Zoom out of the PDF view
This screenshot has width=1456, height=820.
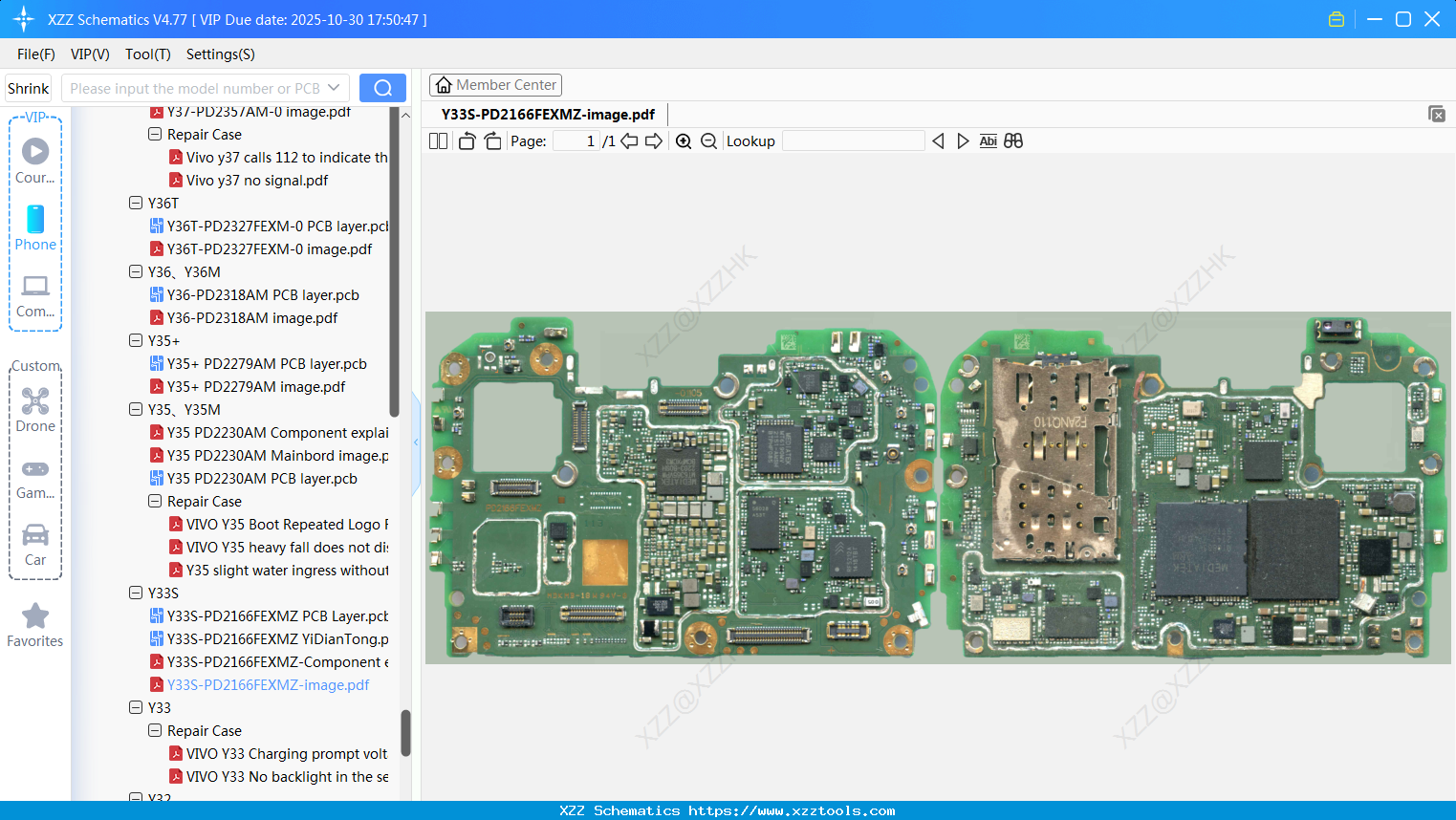coord(707,140)
